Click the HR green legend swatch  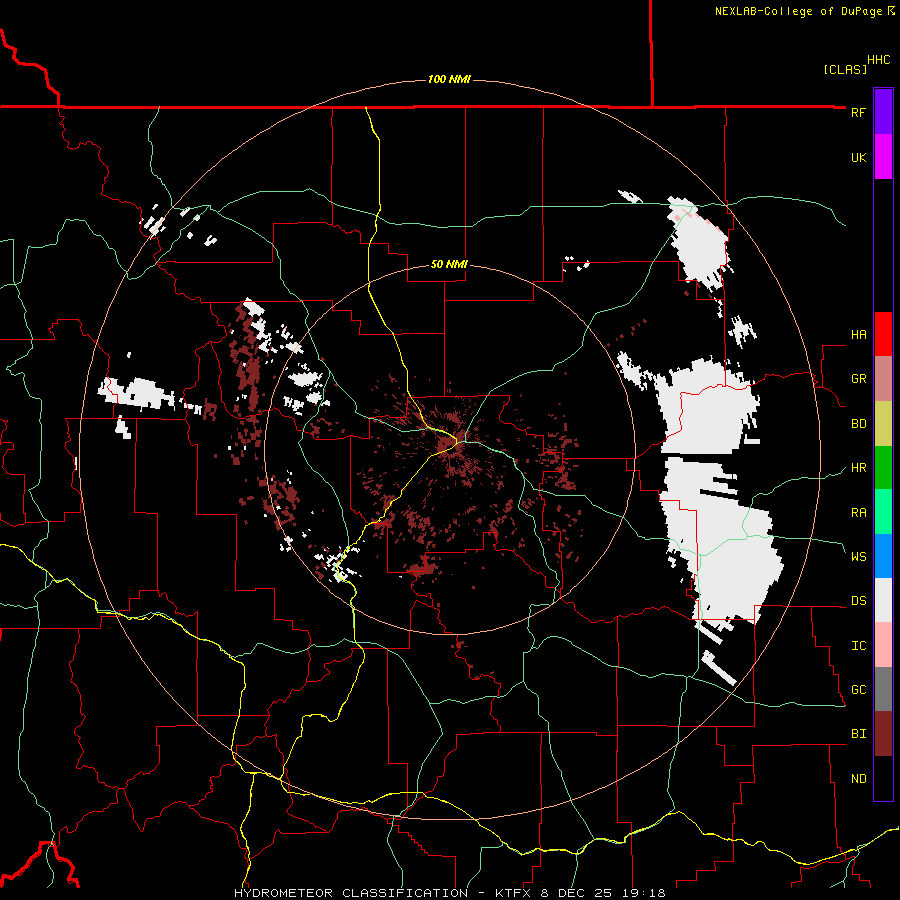[x=883, y=467]
